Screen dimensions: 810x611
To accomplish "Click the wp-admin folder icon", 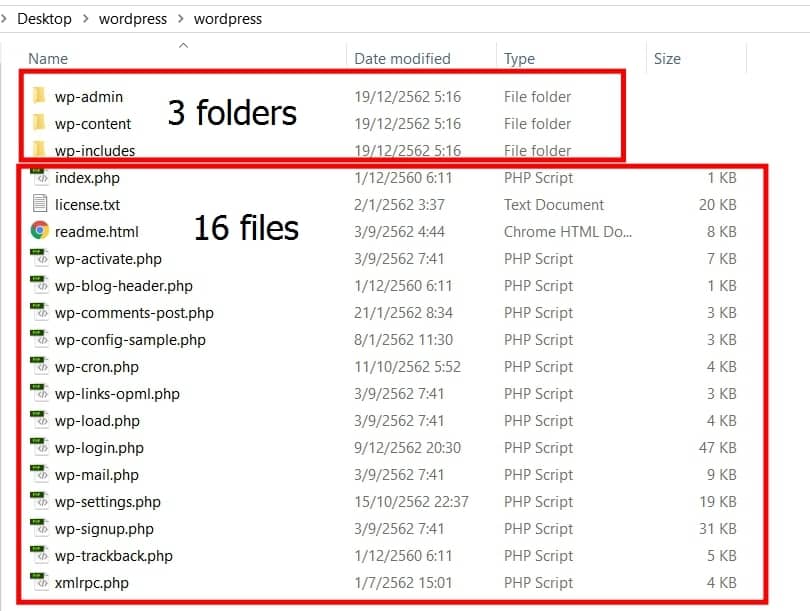I will (x=39, y=96).
